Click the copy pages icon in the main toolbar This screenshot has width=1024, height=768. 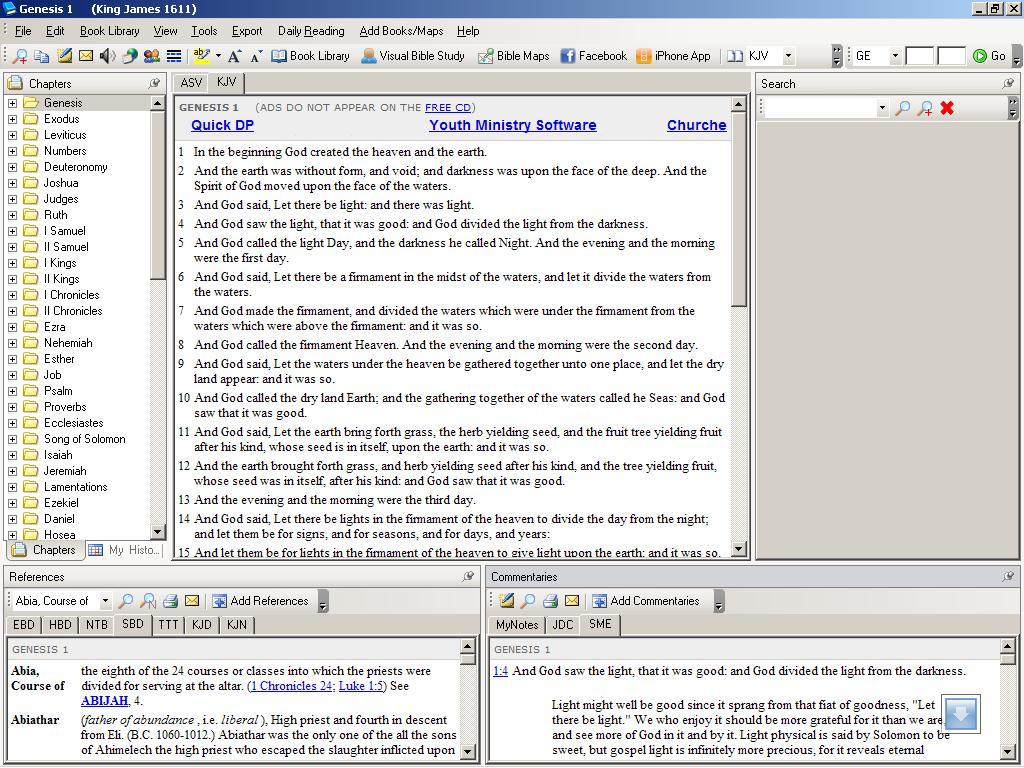[41, 56]
